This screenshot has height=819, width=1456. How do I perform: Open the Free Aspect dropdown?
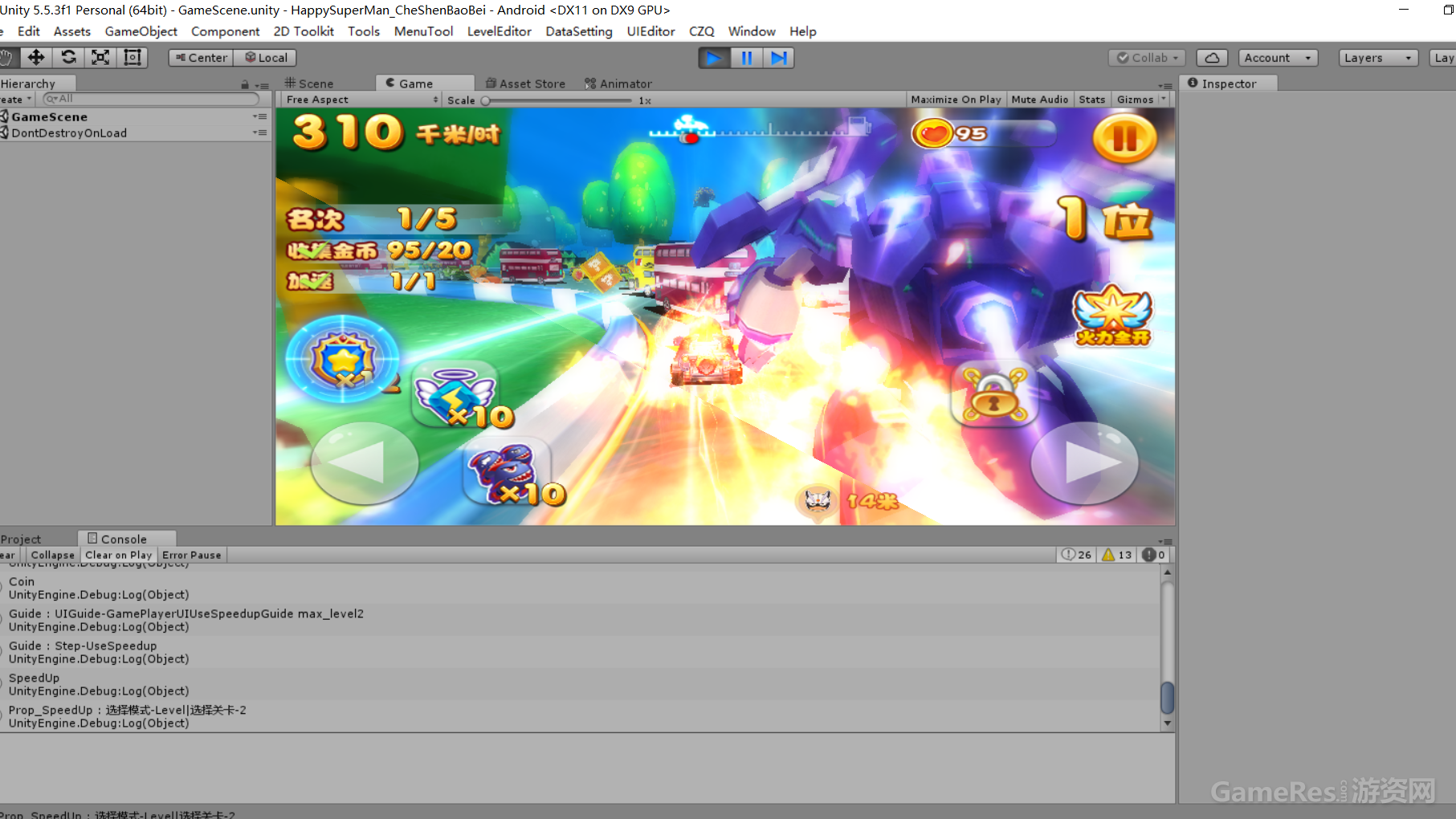(x=361, y=100)
